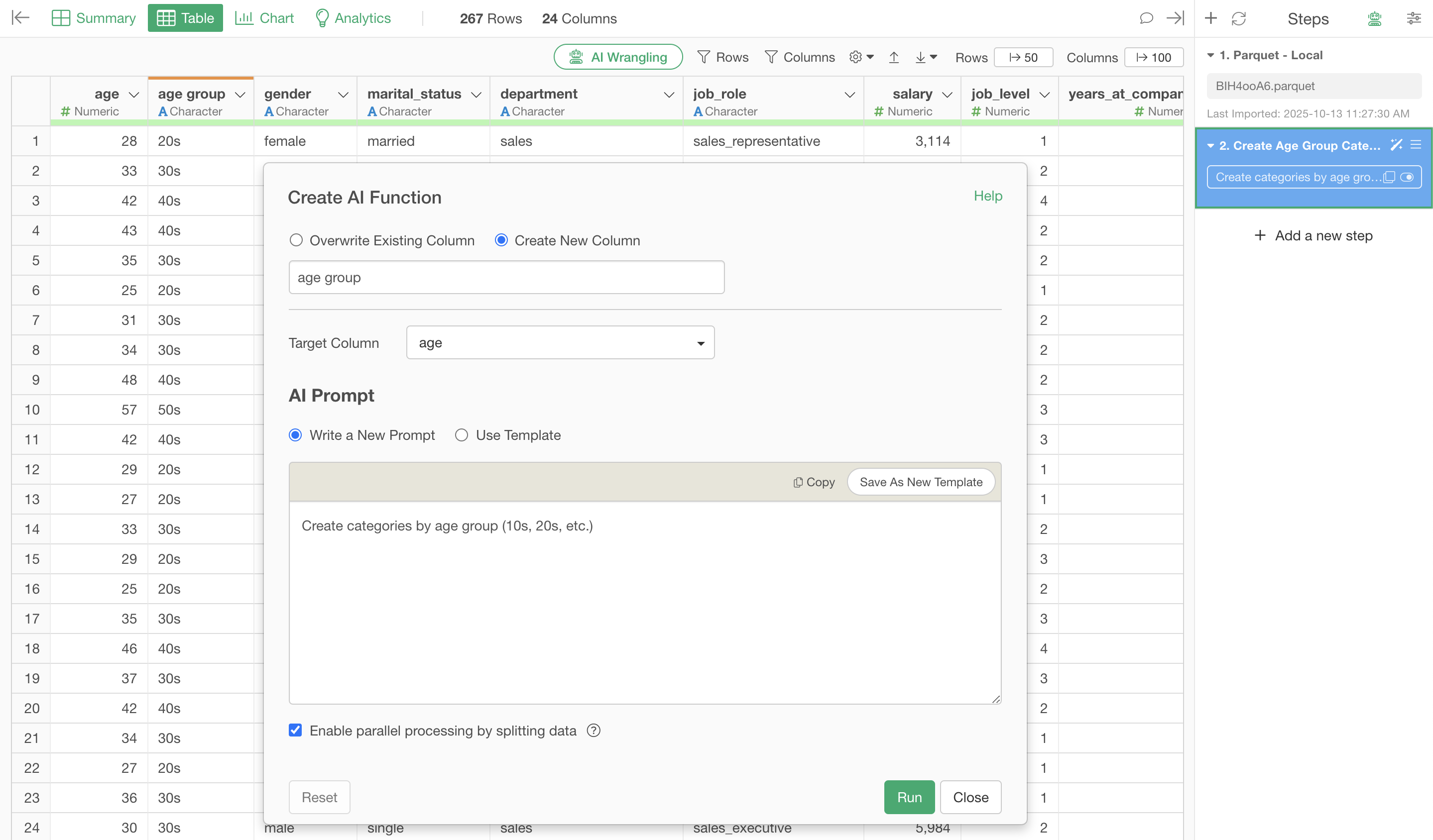Click the Run button
The height and width of the screenshot is (840, 1433).
[x=909, y=797]
